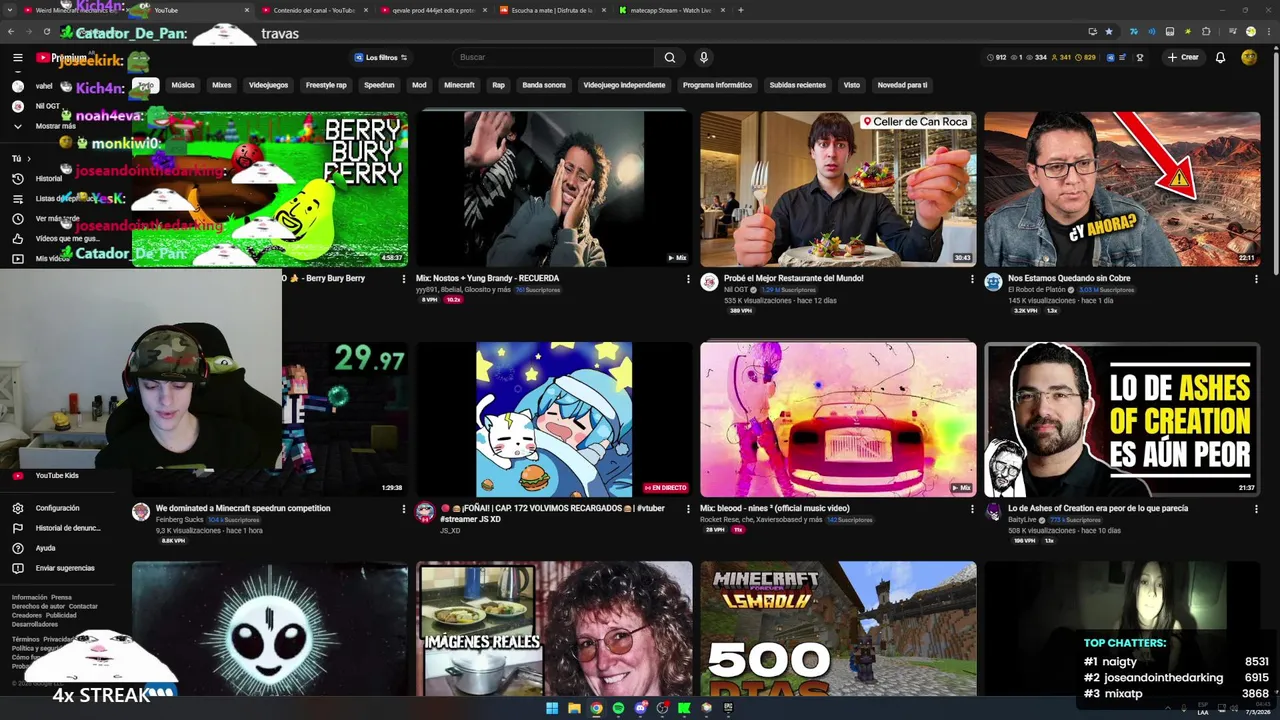
Task: Select the Mixes filter chip
Action: [222, 85]
